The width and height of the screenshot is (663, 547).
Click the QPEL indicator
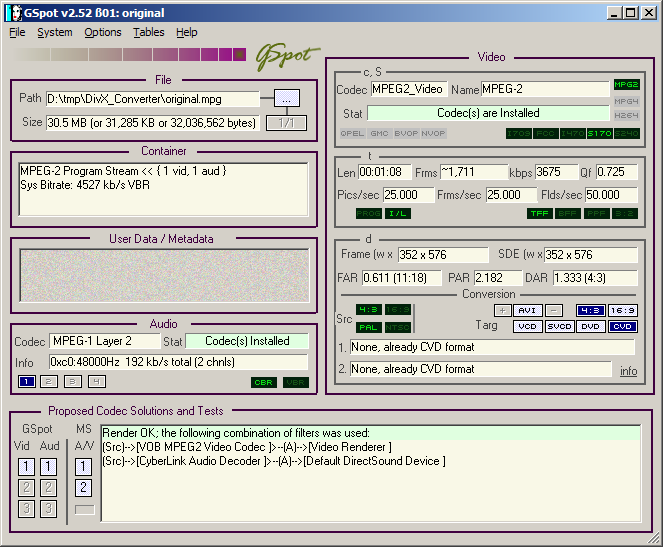pyautogui.click(x=352, y=134)
